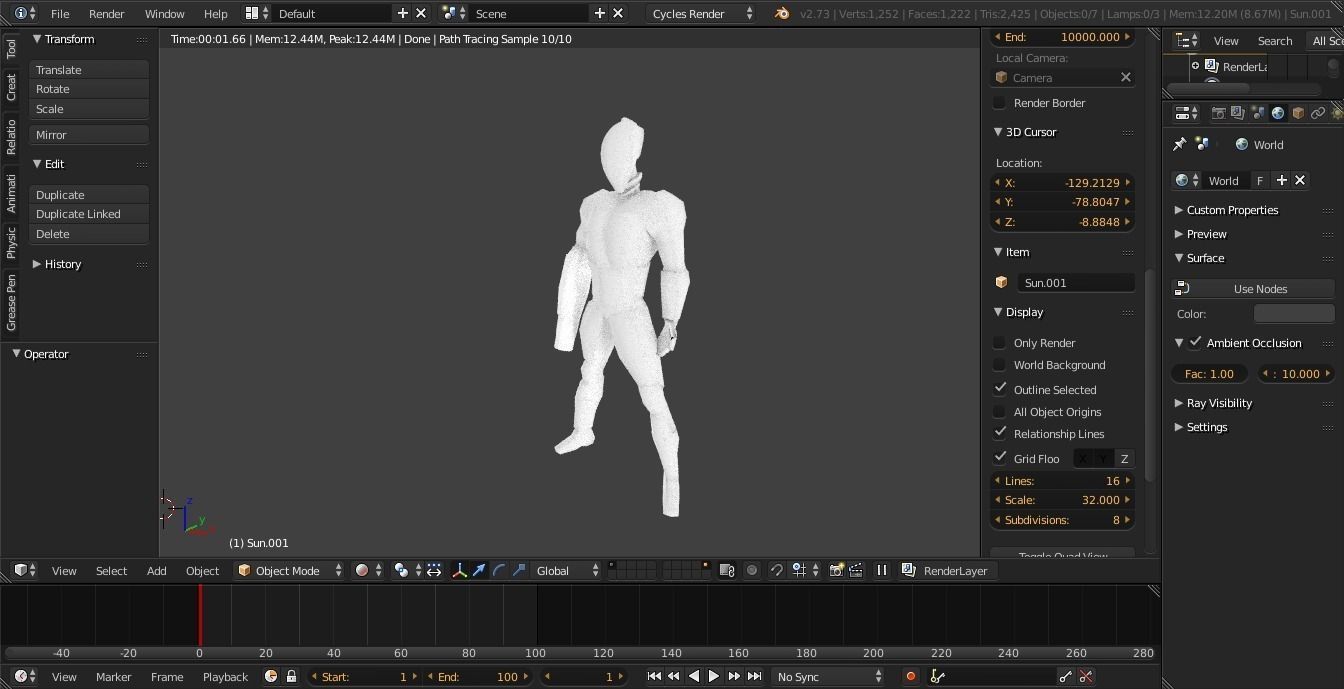The image size is (1344, 689).
Task: Toggle the snap magnet icon
Action: coord(776,570)
